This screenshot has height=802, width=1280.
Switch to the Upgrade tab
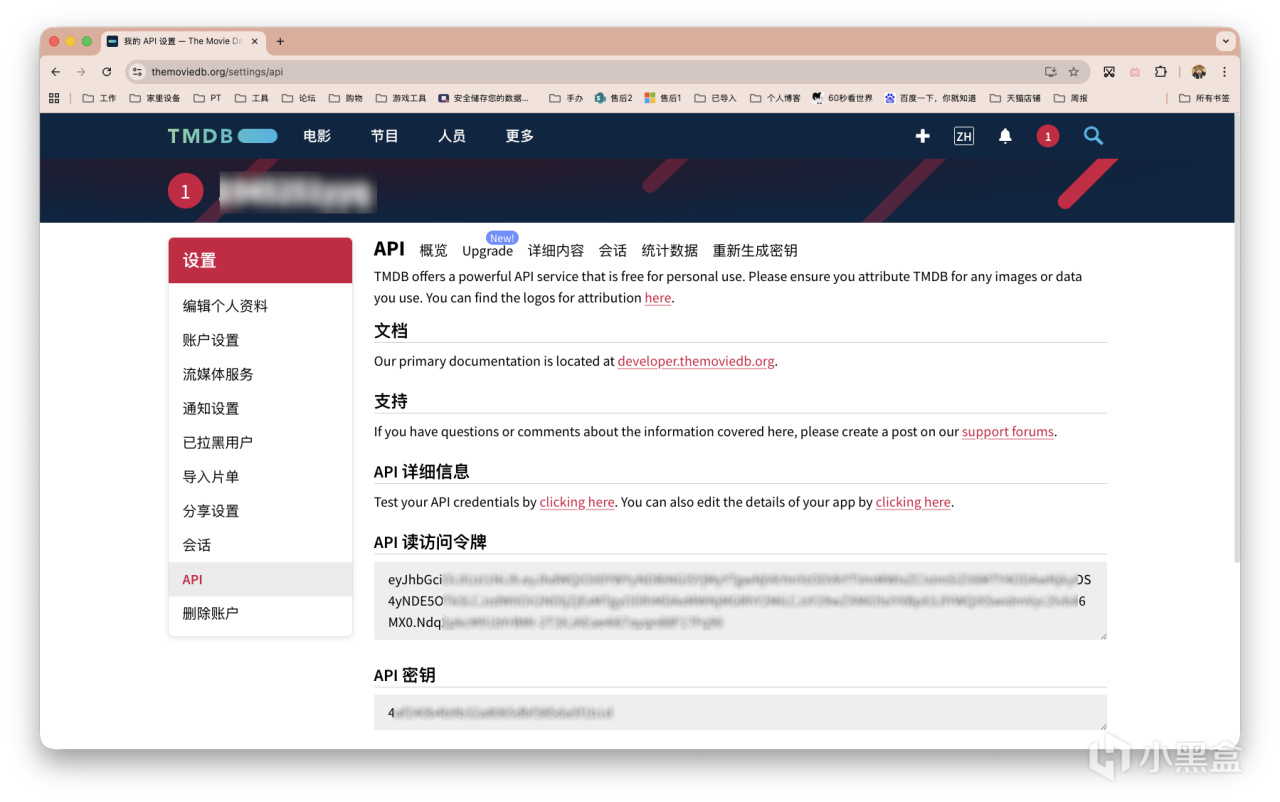point(488,250)
